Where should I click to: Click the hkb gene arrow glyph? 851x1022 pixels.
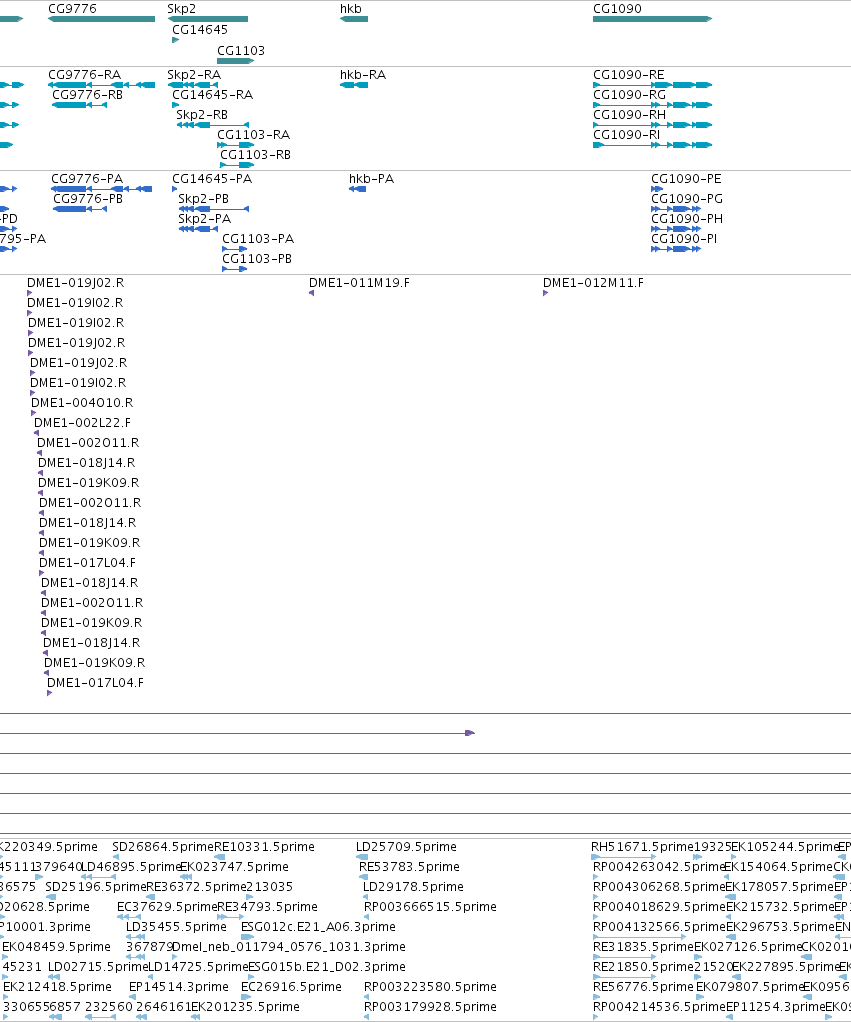354,19
